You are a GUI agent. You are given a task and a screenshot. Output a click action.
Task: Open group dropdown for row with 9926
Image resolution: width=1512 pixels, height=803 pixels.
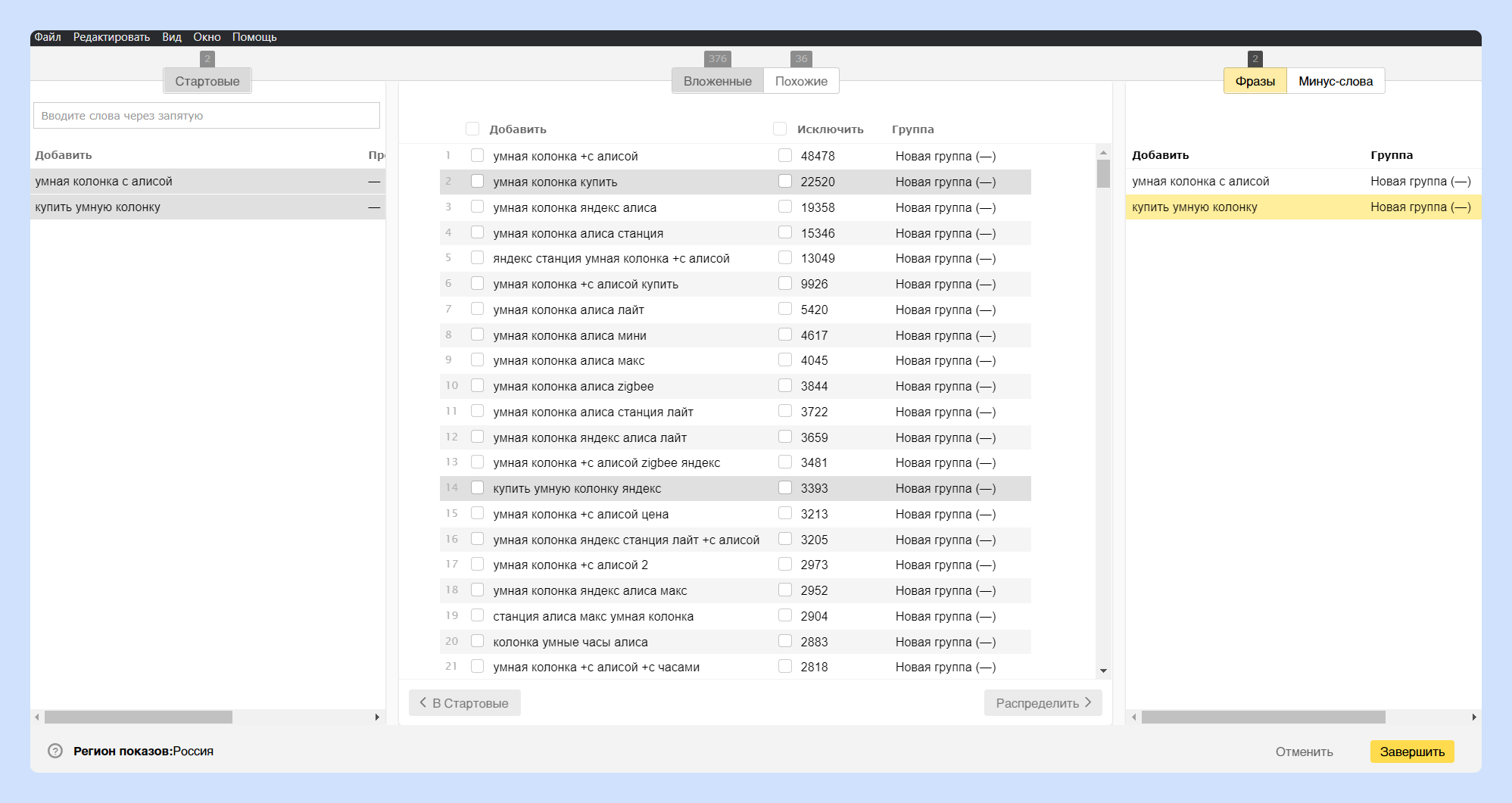945,284
